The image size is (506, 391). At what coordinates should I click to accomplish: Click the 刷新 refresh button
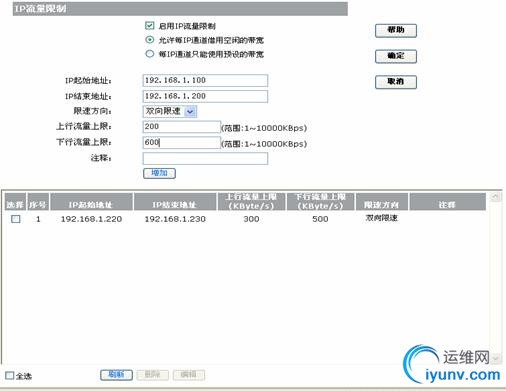116,375
